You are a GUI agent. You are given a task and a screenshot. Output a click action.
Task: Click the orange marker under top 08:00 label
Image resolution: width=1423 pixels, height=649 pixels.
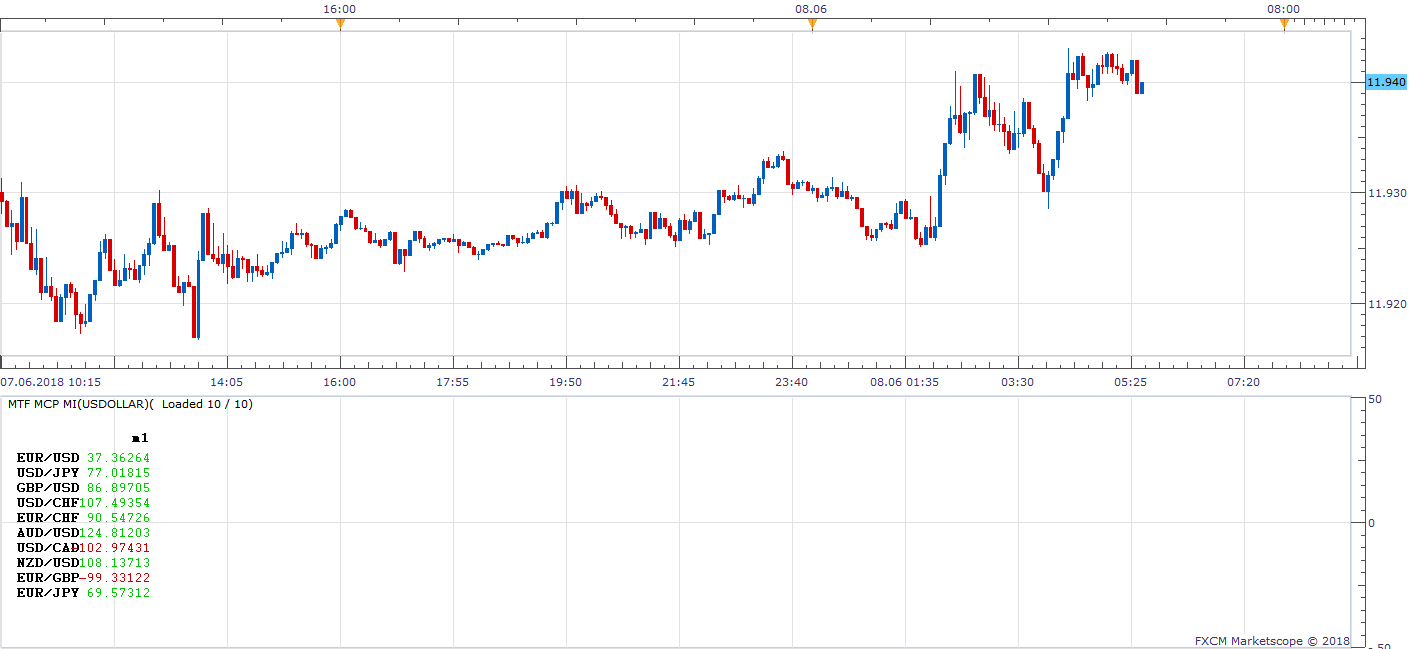(1284, 24)
